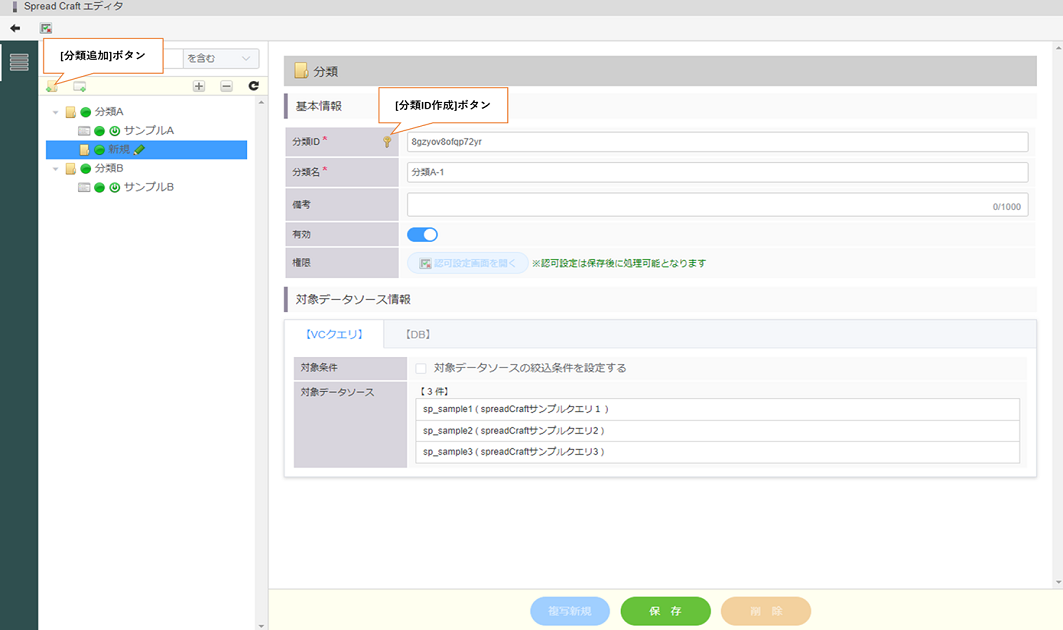Click the 分類名 input field
The image size is (1063, 630).
717,172
